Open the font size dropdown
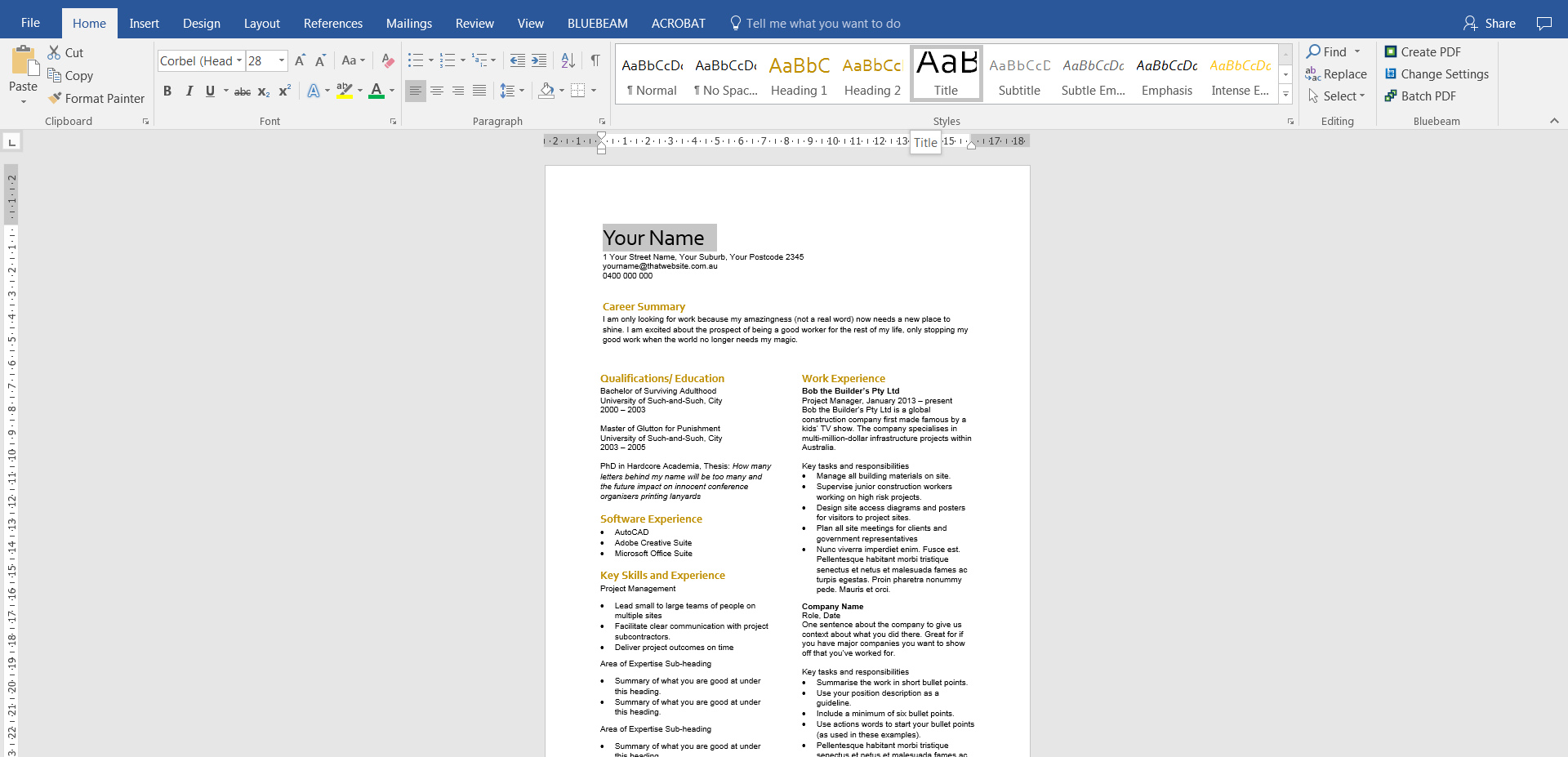 tap(282, 60)
